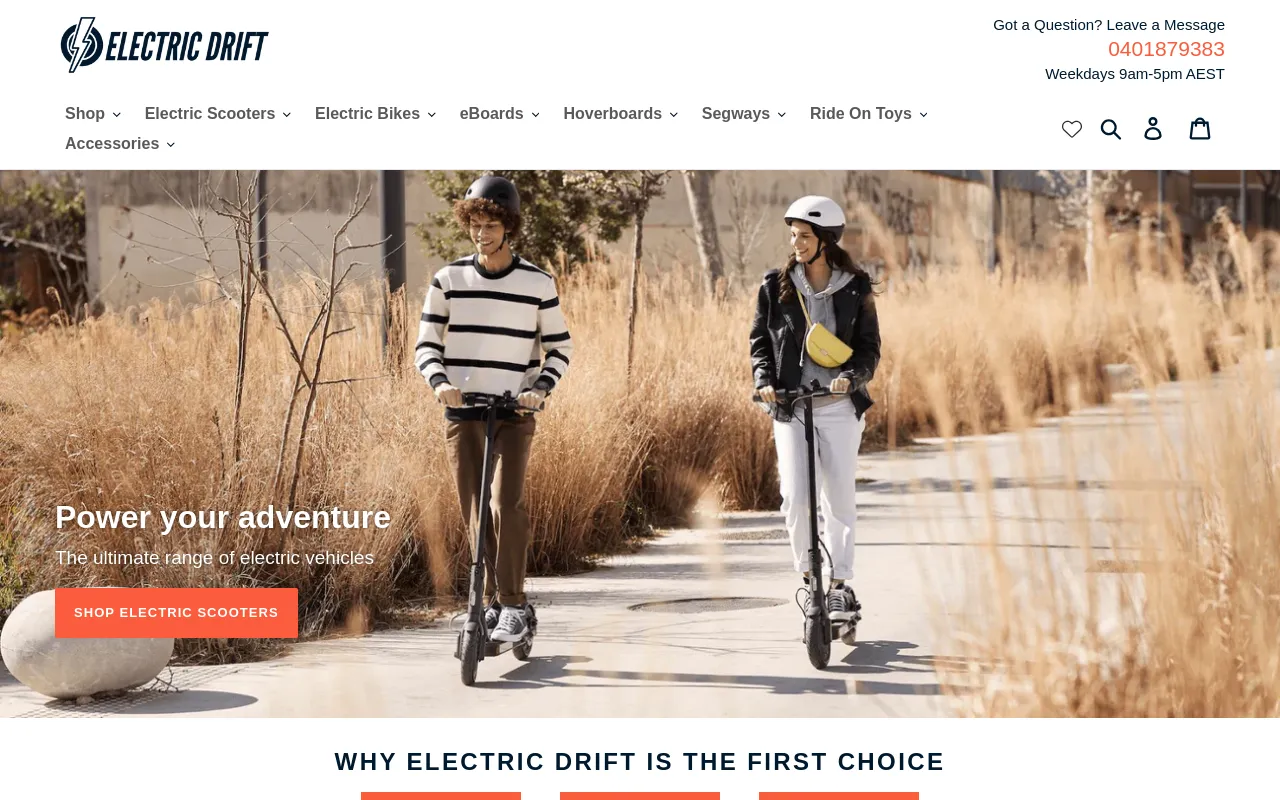Click Got a Question? Leave a Message

coord(1109,25)
